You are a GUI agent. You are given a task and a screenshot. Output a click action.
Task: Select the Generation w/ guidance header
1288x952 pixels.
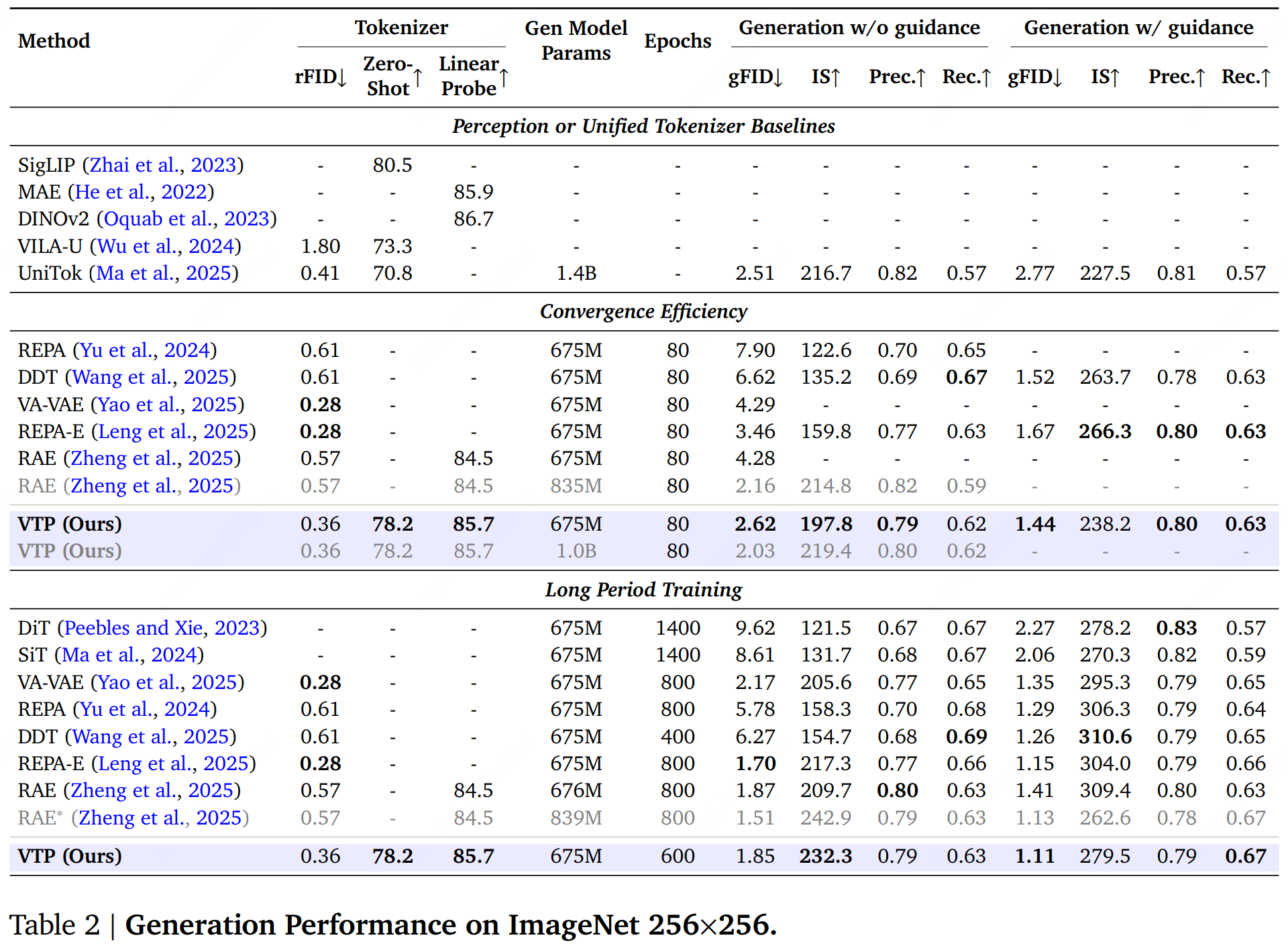1138,28
